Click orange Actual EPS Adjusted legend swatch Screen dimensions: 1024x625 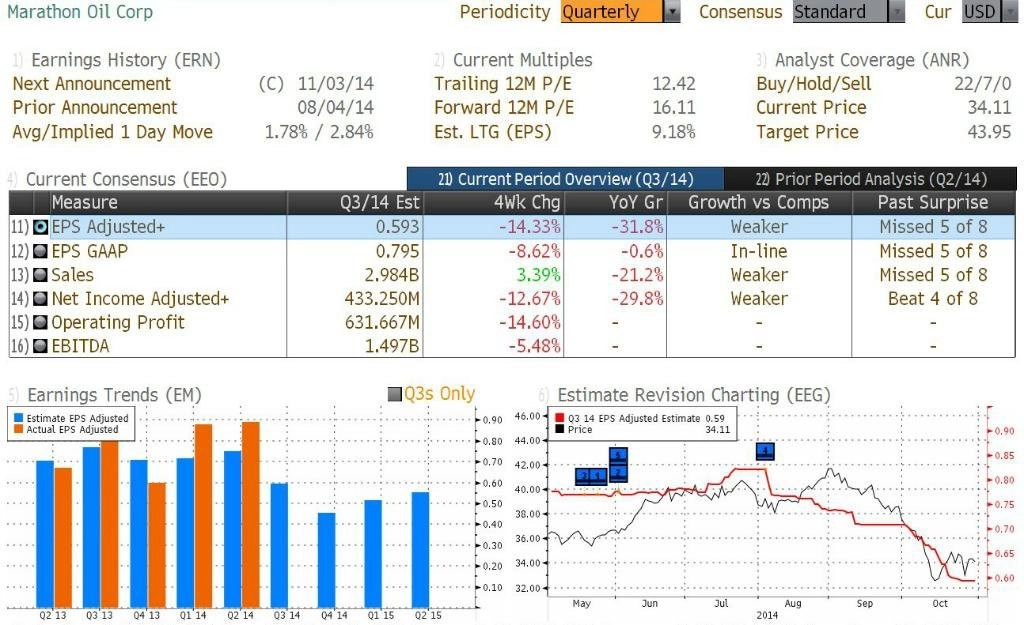pos(18,429)
